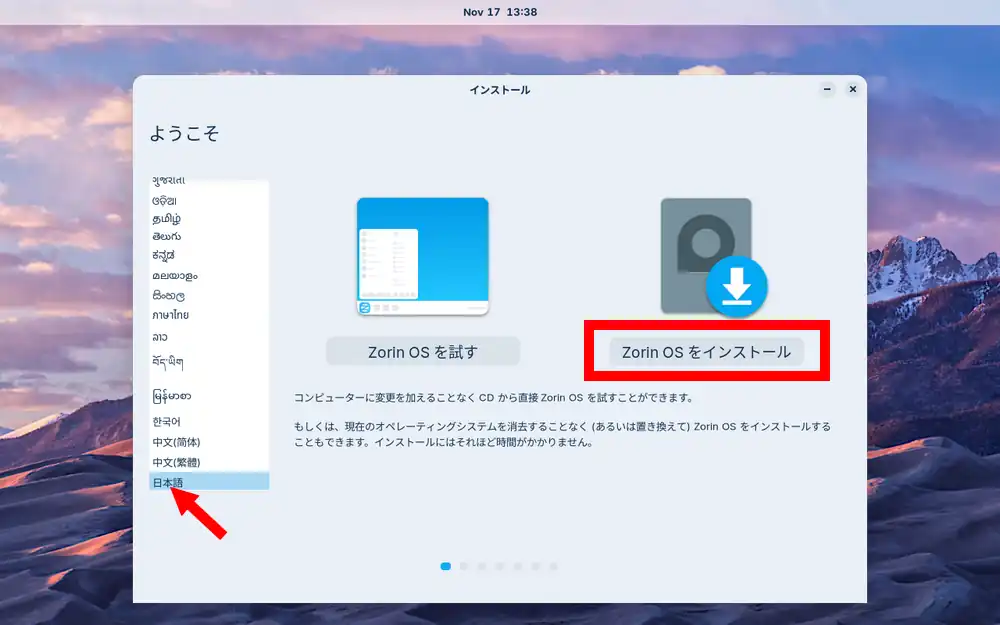Open the clock showing Nov 17 13:38
Screen dimensions: 1000x625
(500, 12)
